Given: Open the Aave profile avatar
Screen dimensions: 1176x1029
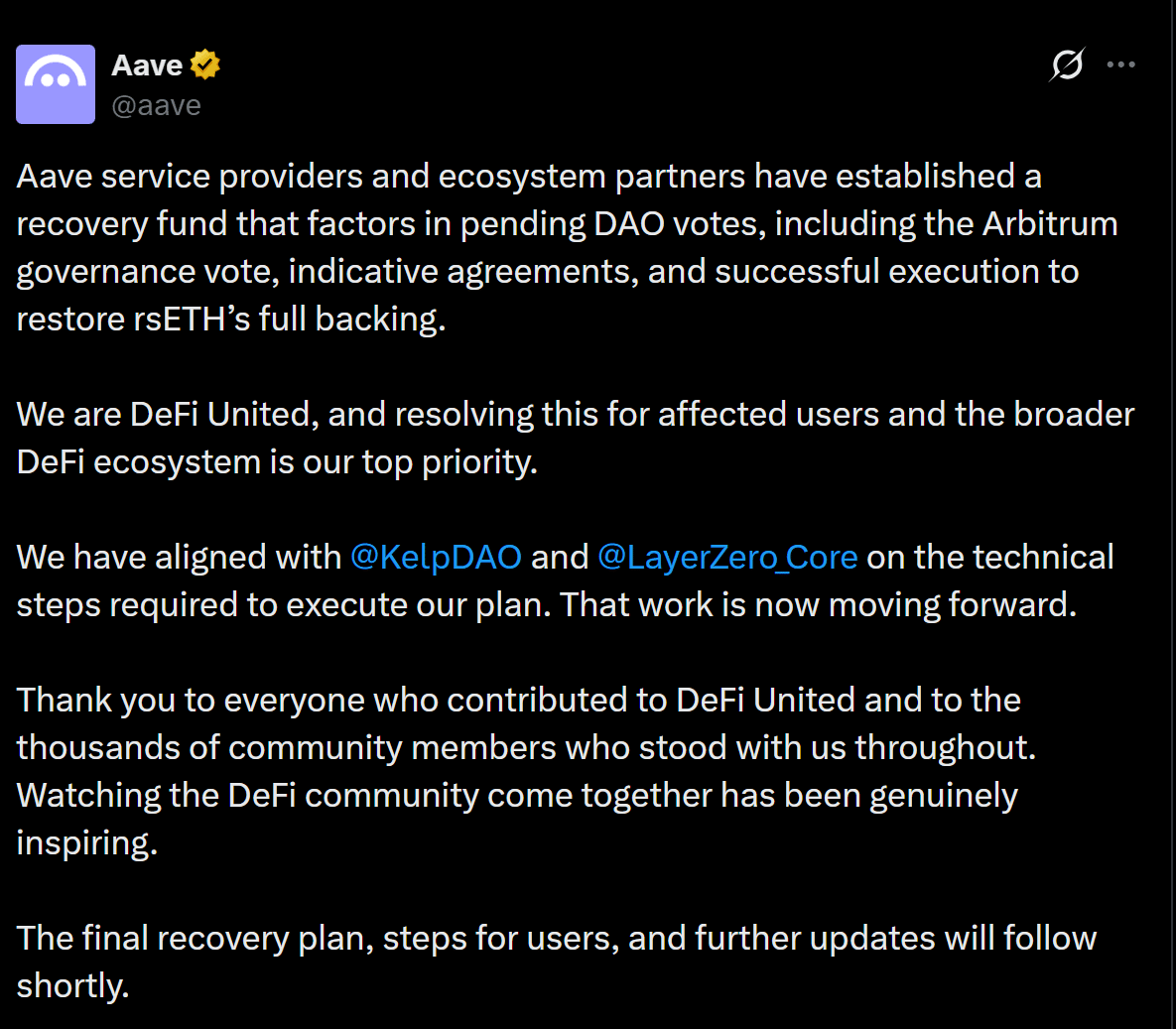Looking at the screenshot, I should (x=56, y=84).
